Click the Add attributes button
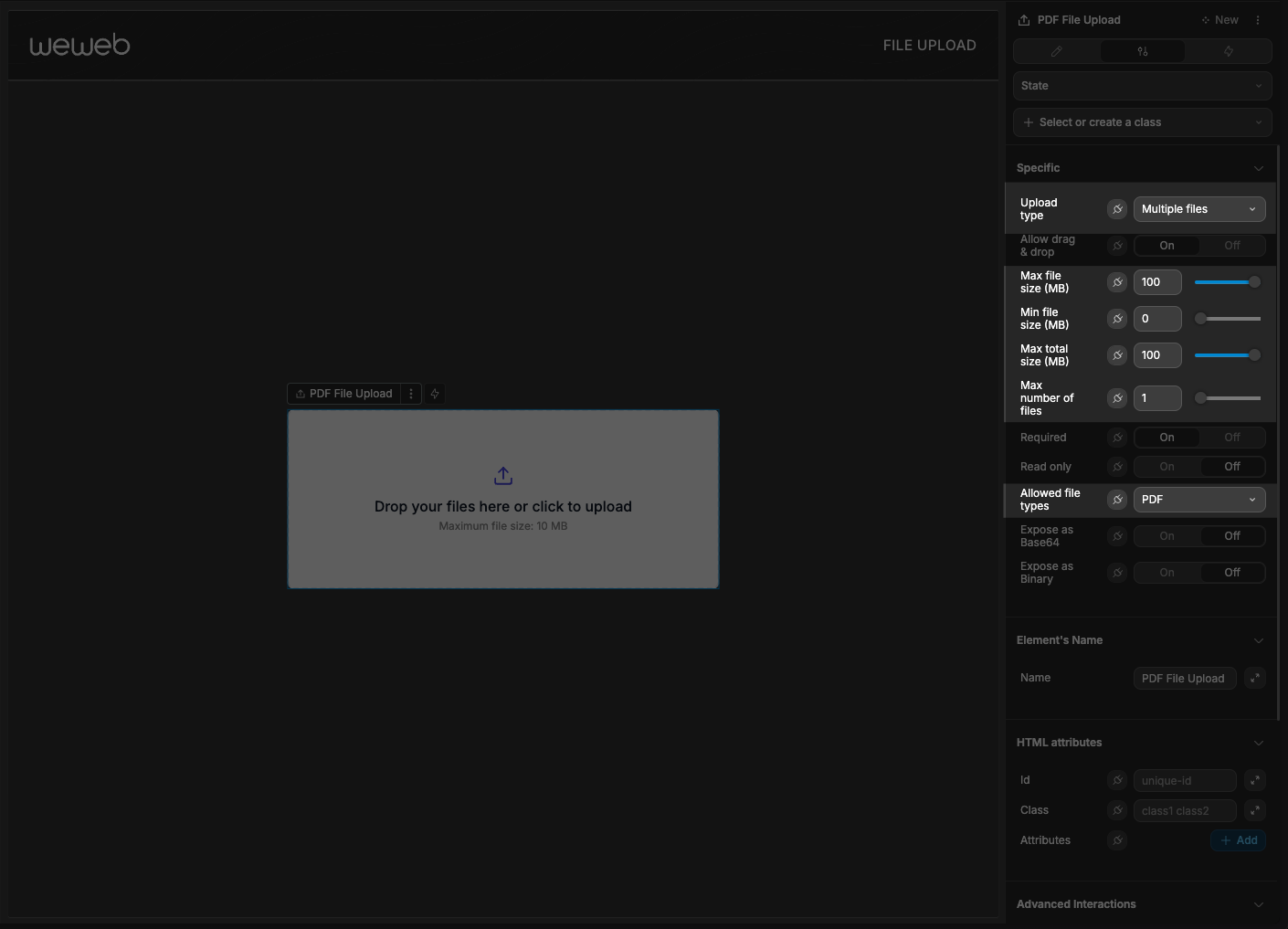Viewport: 1288px width, 929px height. click(1239, 840)
